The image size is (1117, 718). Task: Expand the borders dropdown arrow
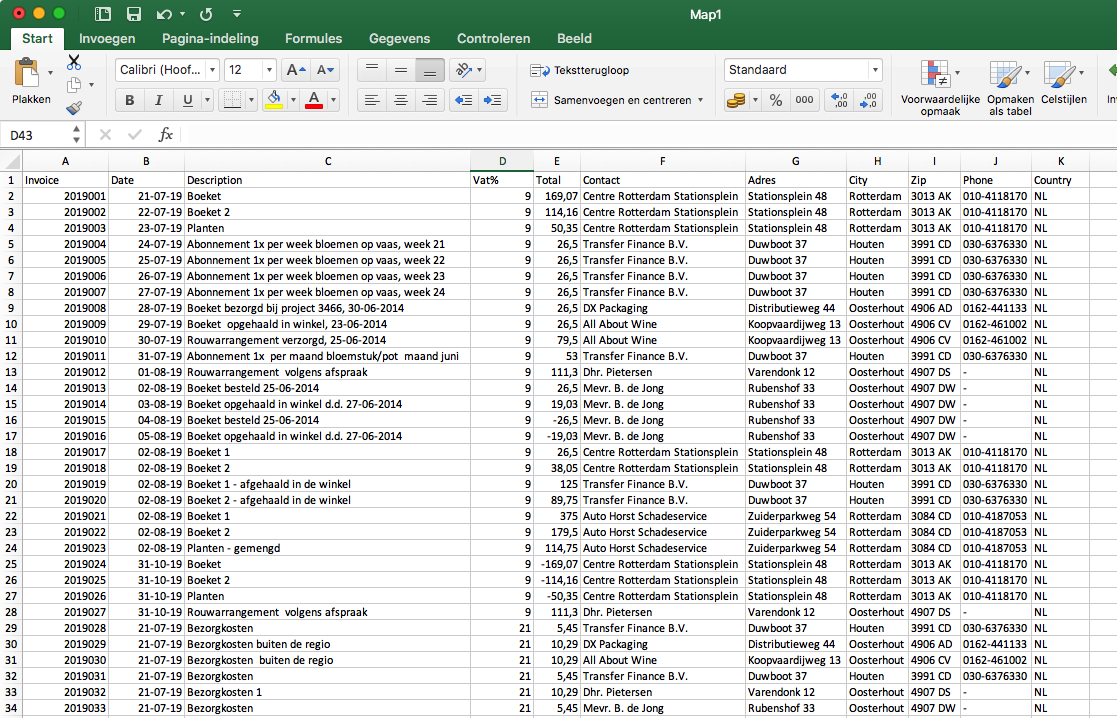pos(251,100)
